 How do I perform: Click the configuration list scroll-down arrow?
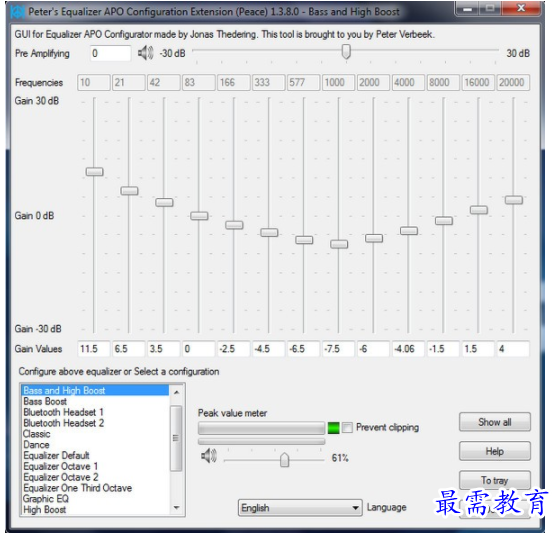(176, 508)
